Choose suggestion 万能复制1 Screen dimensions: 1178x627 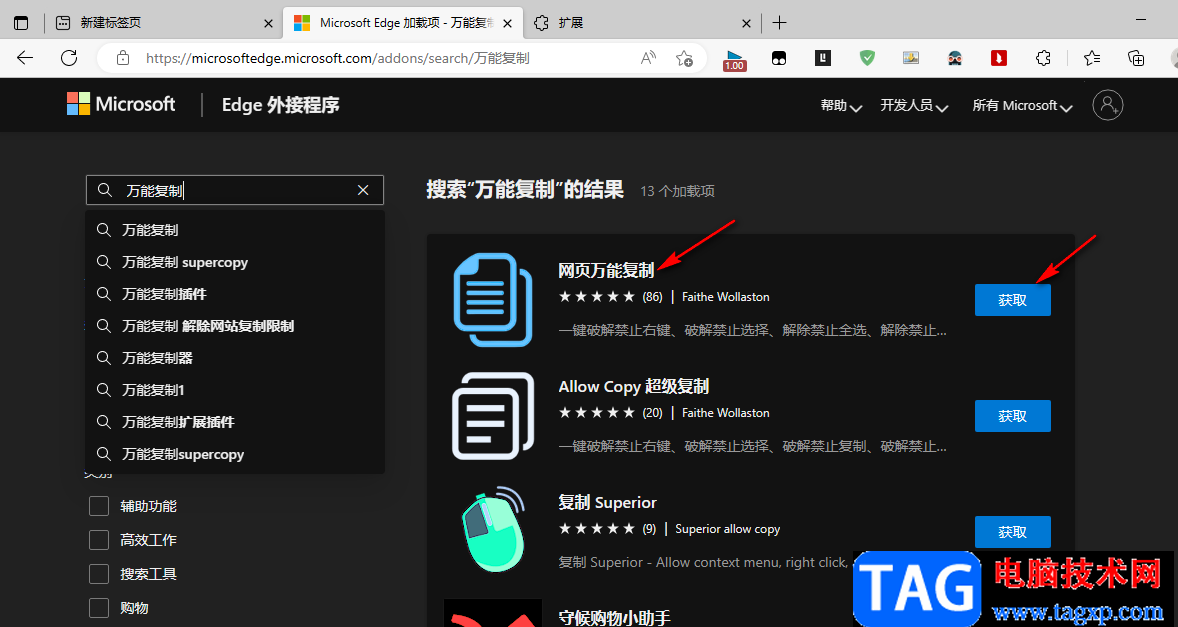click(x=235, y=390)
